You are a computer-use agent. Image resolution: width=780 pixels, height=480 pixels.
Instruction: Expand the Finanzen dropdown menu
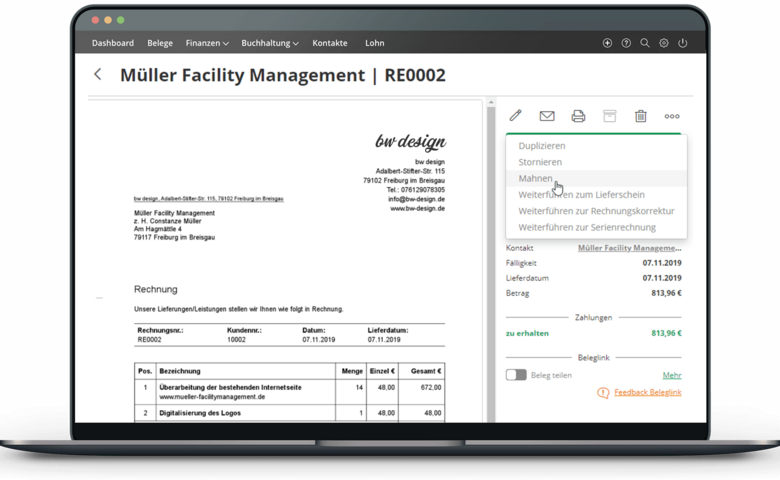(207, 44)
